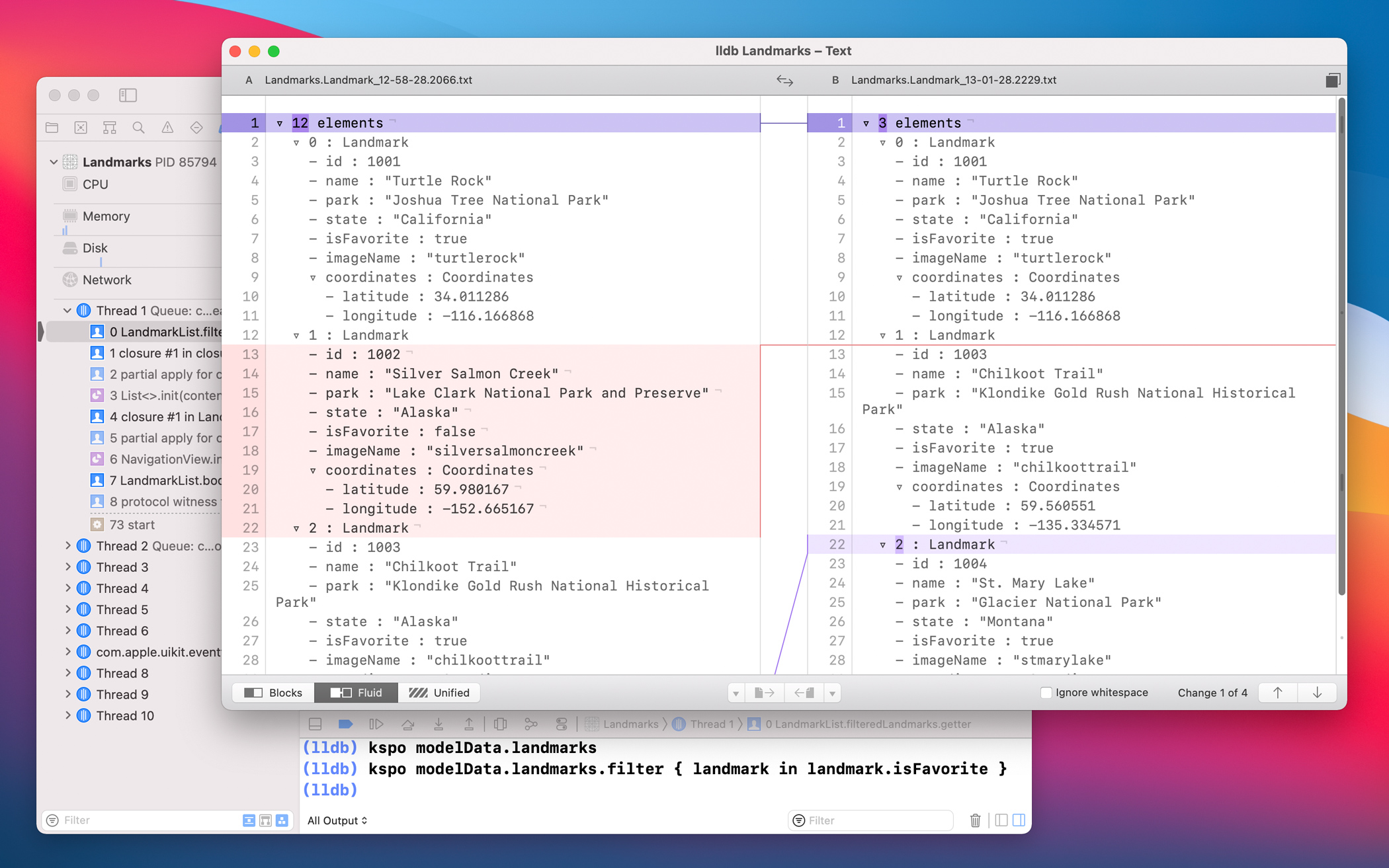Screen dimensions: 1389x868
Task: Click the step out icon in debug bar
Action: (468, 724)
